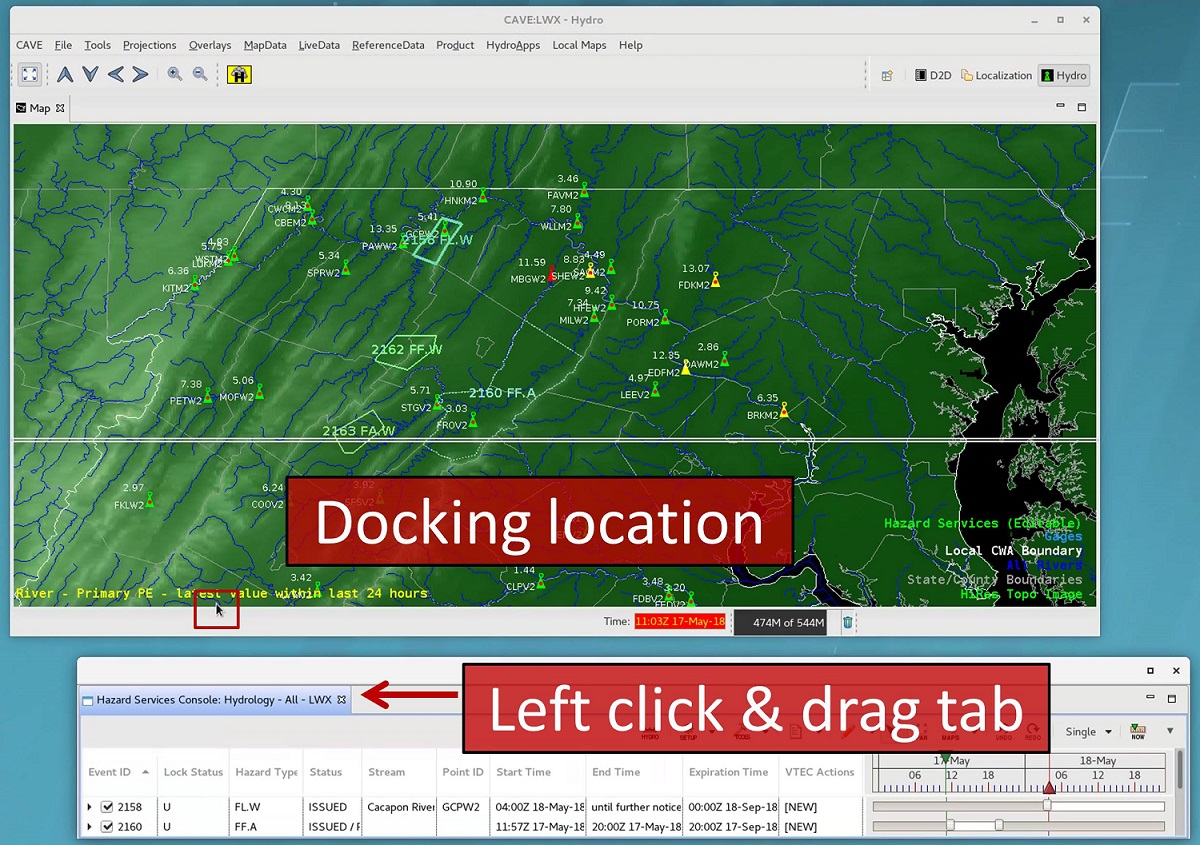Screen dimensions: 1200x845
Task: Click the trash can garbage-collection icon
Action: (848, 622)
